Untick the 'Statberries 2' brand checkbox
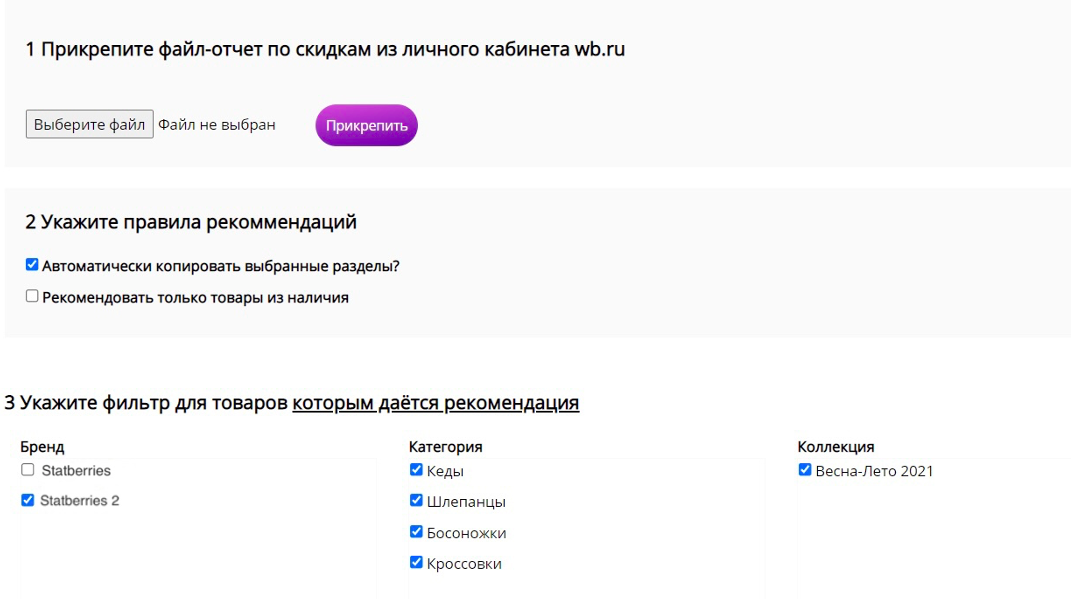This screenshot has height=599, width=1080. (28, 501)
